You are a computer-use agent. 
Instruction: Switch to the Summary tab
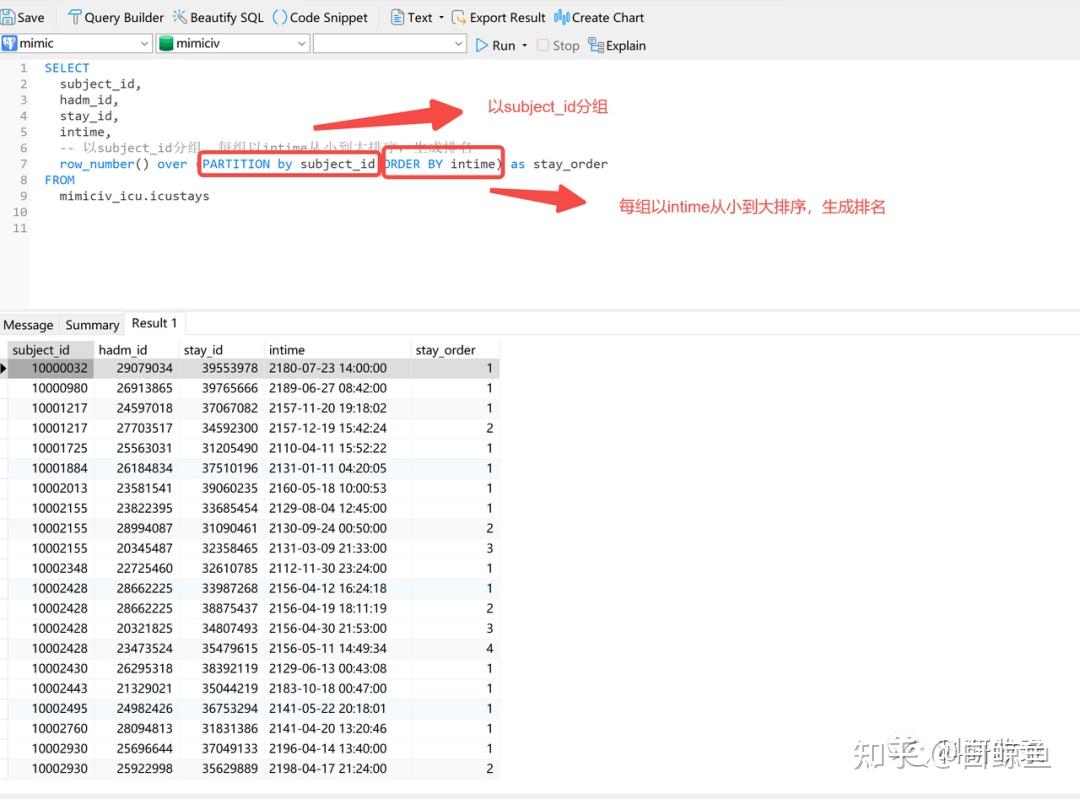tap(92, 324)
